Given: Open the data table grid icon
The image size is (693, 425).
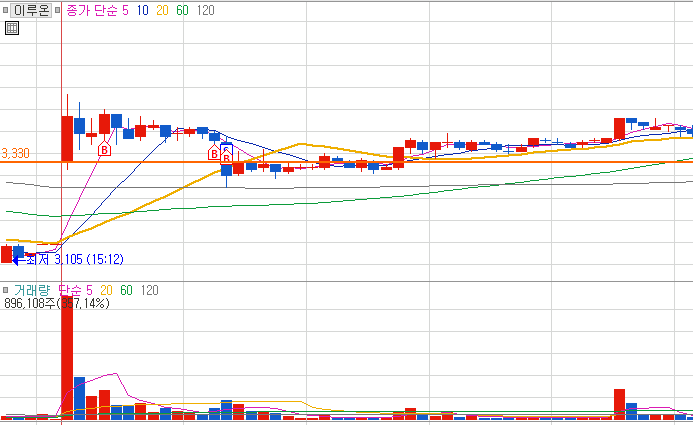Looking at the screenshot, I should (12, 28).
